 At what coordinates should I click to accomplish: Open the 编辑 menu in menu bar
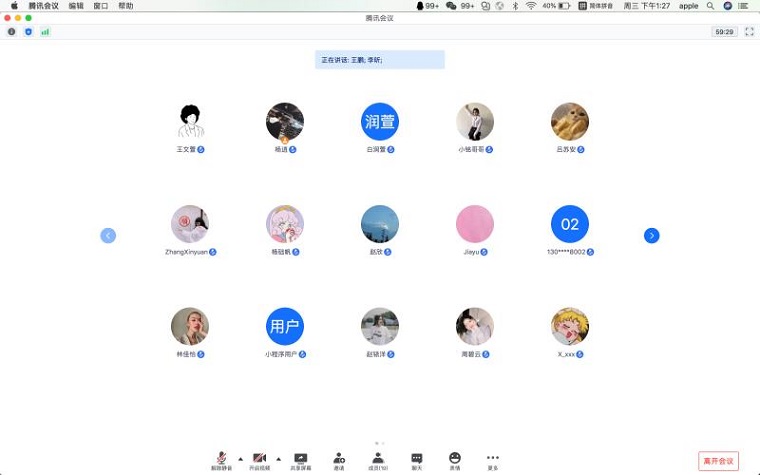point(76,6)
